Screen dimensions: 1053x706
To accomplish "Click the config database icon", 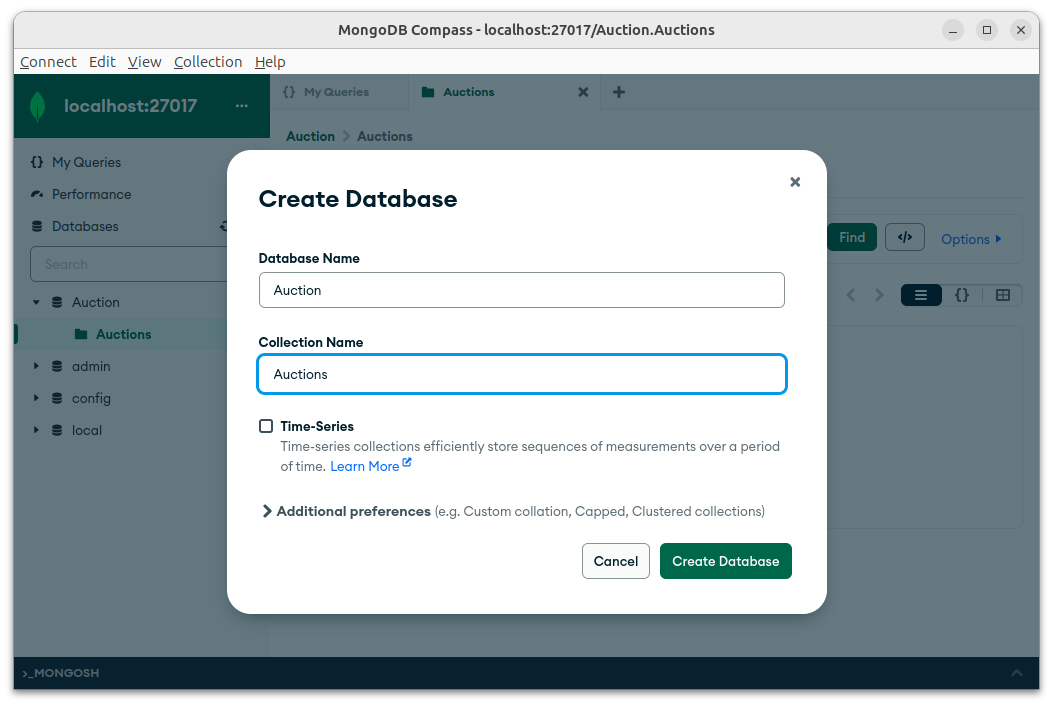I will (x=57, y=398).
